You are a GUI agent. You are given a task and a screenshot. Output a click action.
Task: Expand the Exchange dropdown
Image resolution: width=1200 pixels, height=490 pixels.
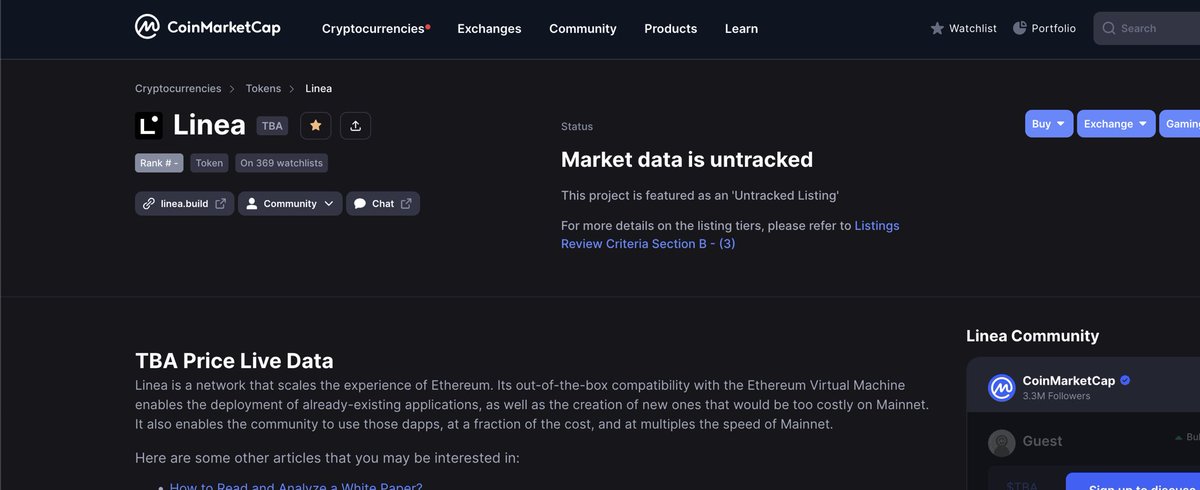point(1116,124)
